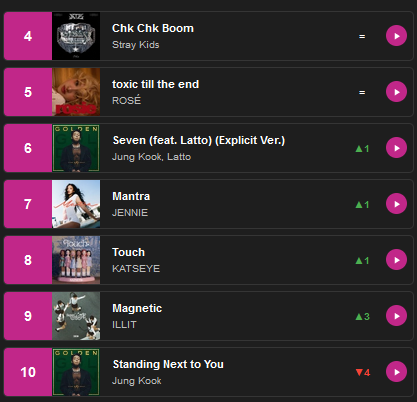Screen dimensions: 417x402
Task: Play toxic till the end by ROSÉ
Action: [396, 92]
